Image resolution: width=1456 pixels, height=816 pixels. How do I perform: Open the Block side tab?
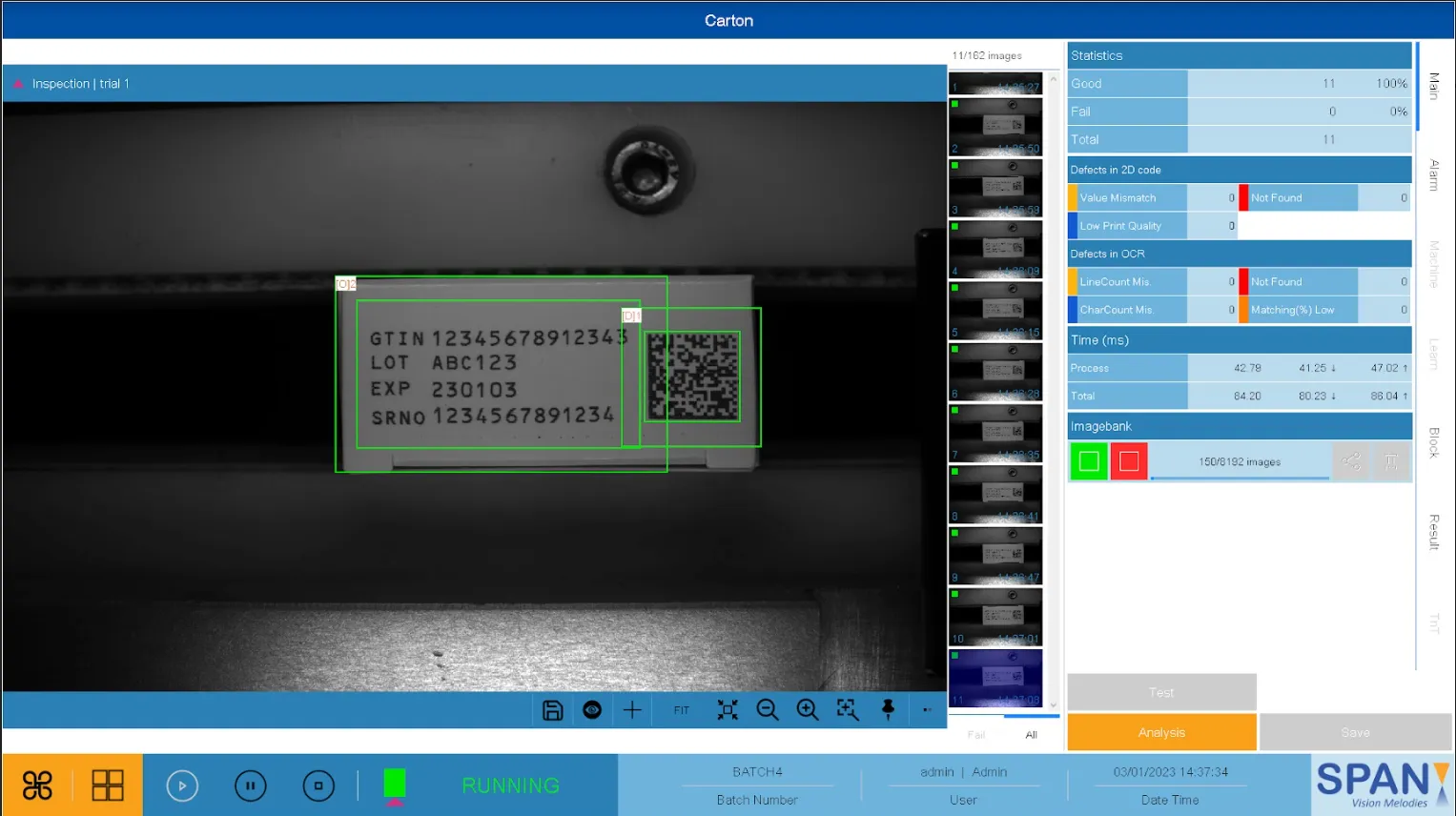tap(1433, 442)
